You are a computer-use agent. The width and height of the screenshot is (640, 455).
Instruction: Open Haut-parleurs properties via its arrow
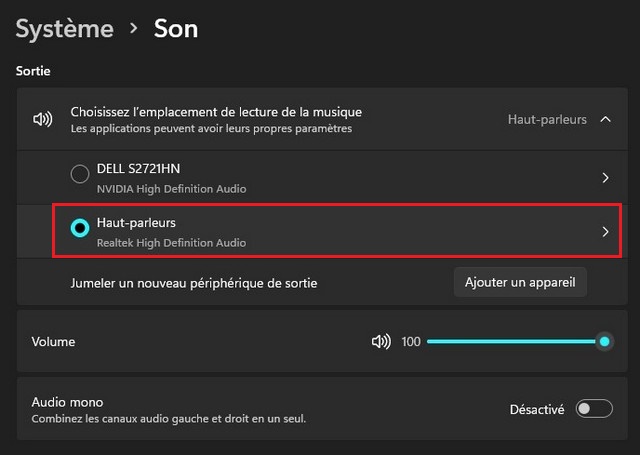pyautogui.click(x=605, y=231)
